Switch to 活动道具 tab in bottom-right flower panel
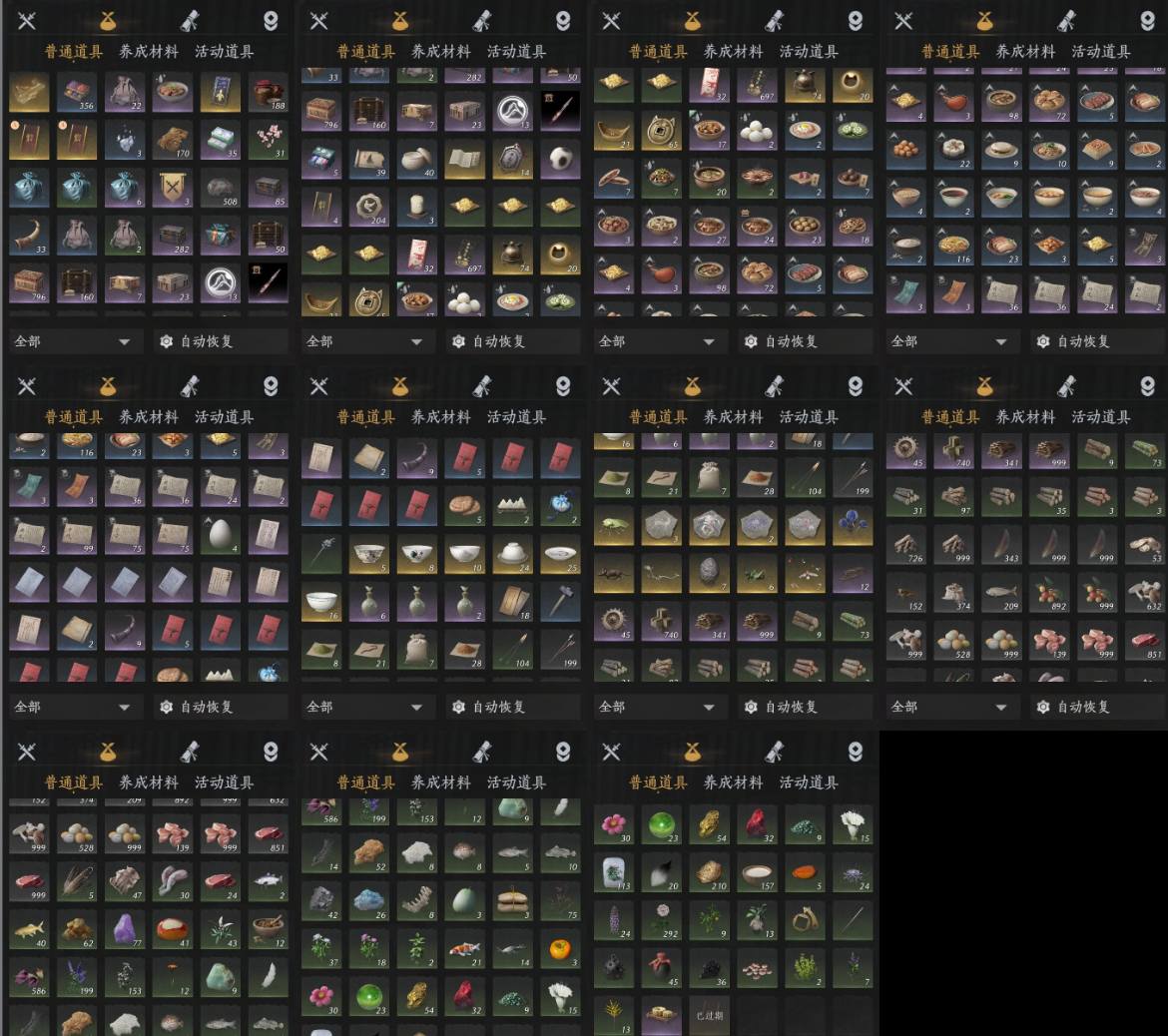Image resolution: width=1168 pixels, height=1036 pixels. click(x=809, y=782)
